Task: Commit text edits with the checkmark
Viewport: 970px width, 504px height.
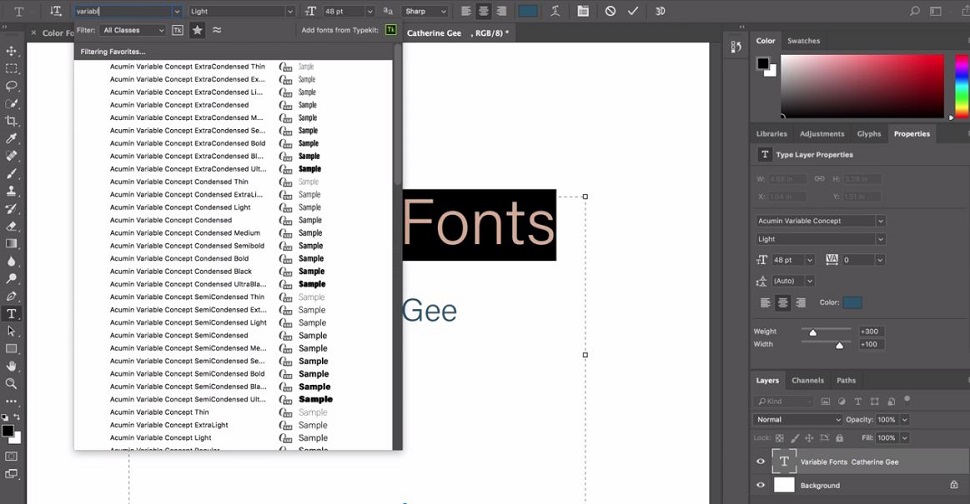Action: point(632,11)
